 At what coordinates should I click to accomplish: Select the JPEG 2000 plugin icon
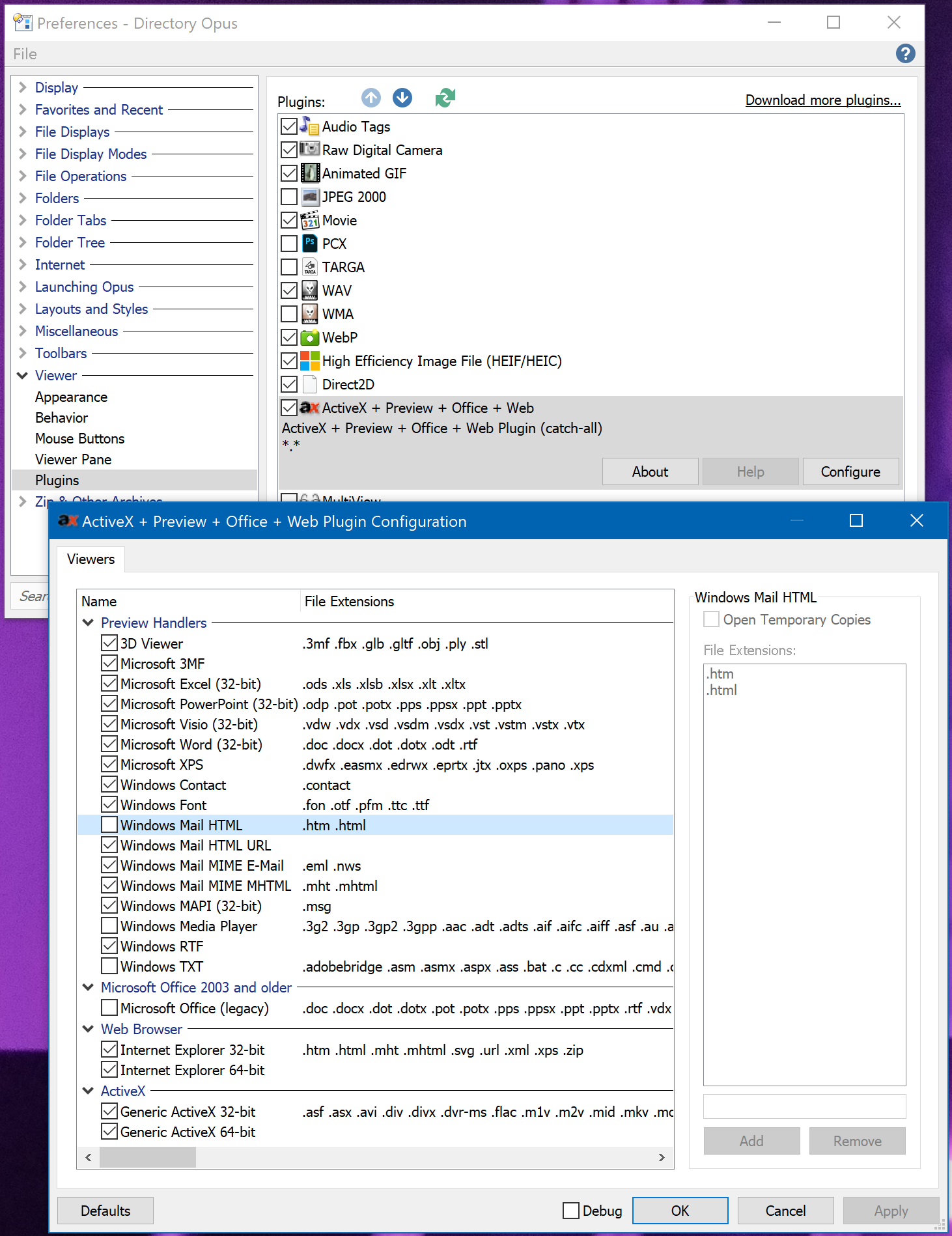pos(309,196)
